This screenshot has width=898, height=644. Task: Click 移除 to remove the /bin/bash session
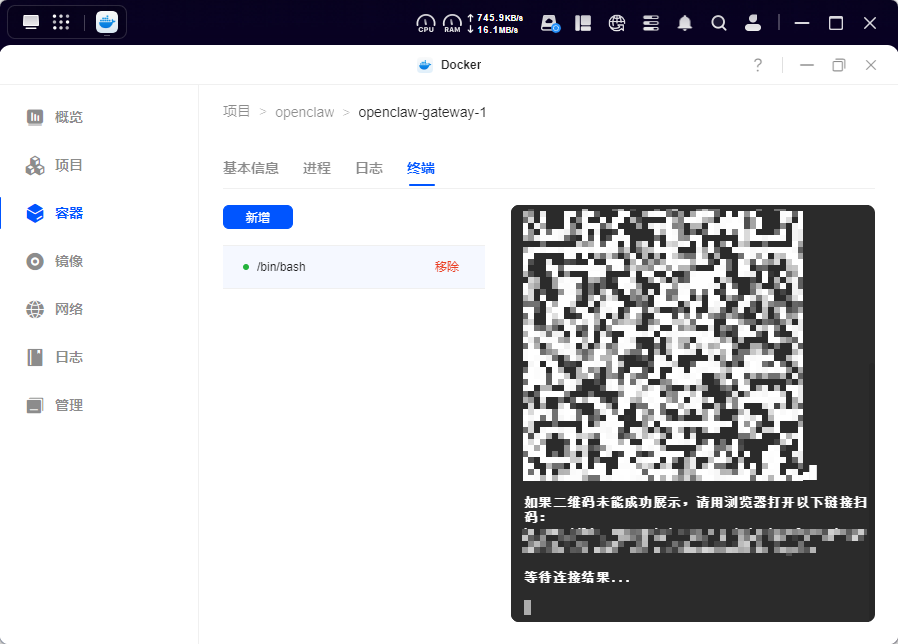[x=446, y=266]
